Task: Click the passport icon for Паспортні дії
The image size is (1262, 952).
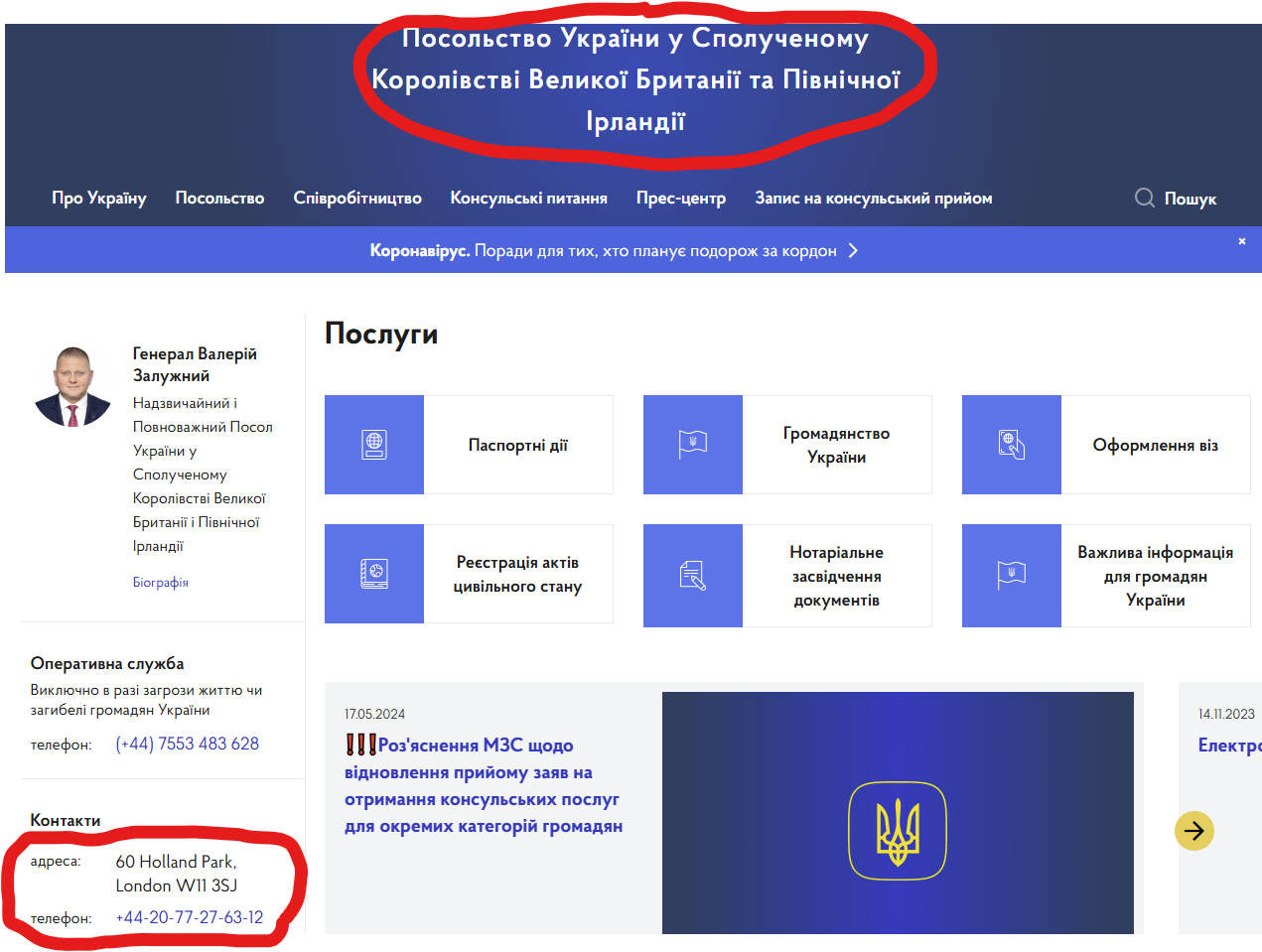Action: coord(374,445)
